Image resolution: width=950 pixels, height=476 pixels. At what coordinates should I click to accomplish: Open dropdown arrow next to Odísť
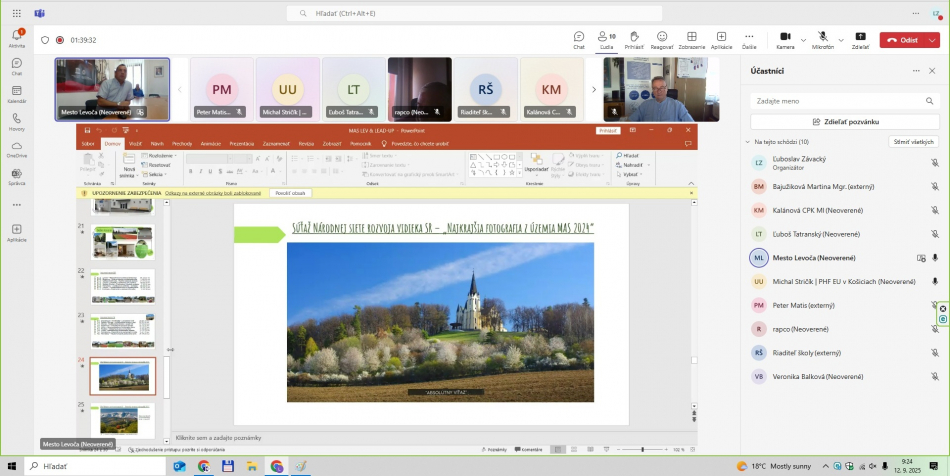(x=933, y=40)
